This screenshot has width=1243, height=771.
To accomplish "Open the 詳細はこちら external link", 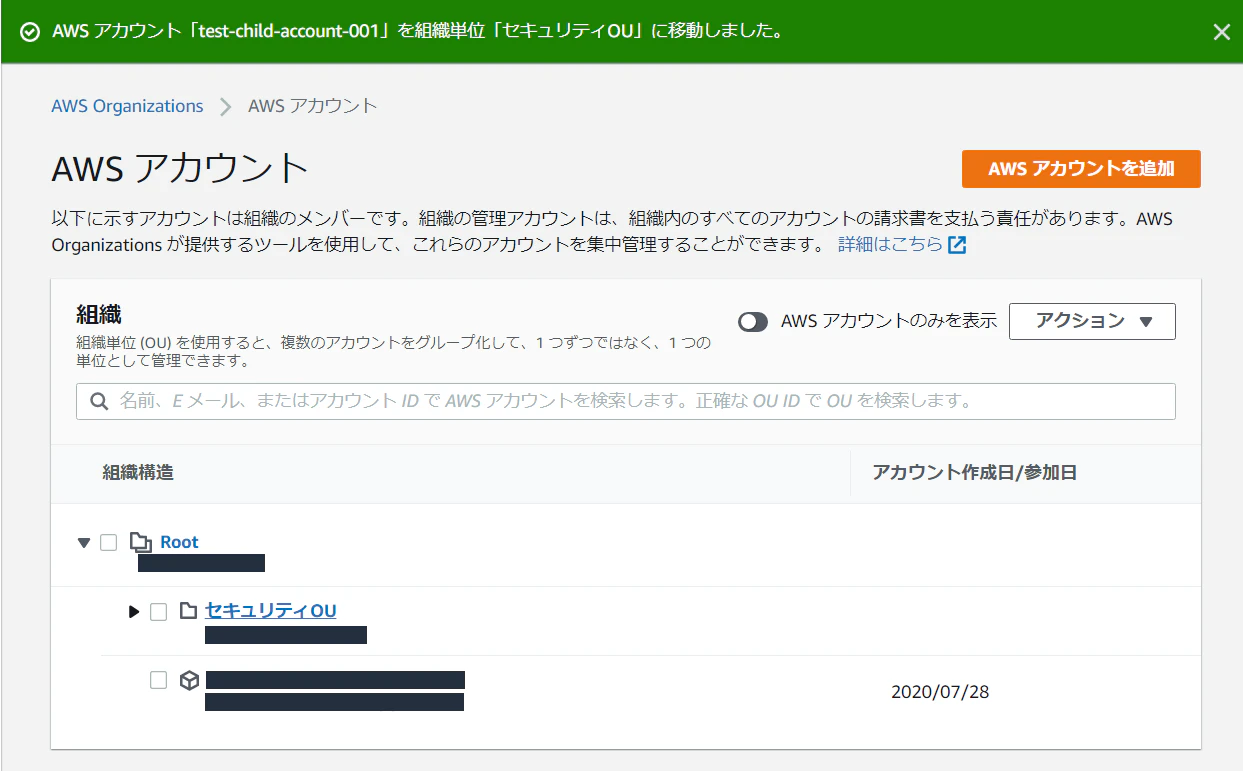I will (890, 245).
